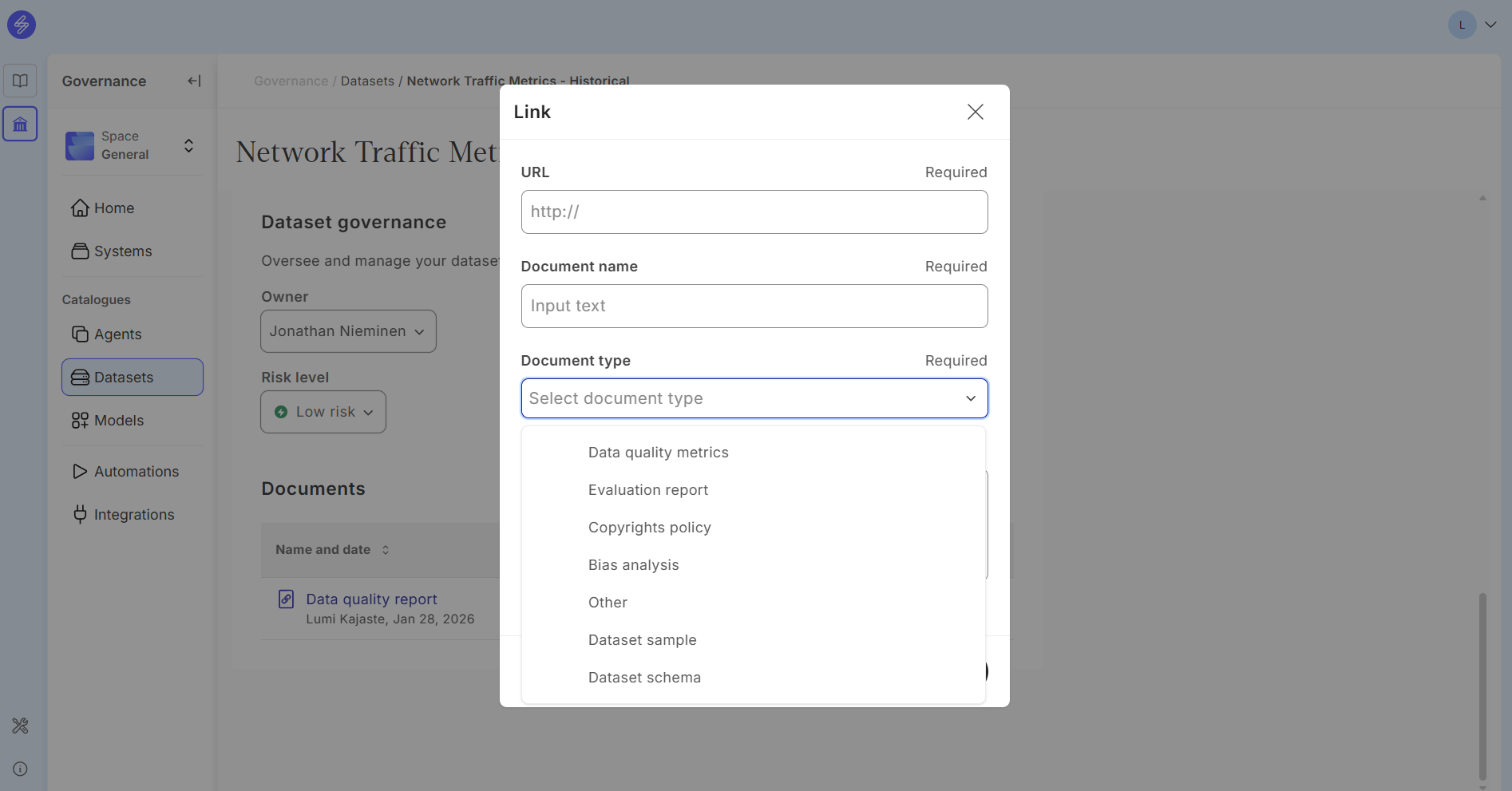Click the Data quality report link icon
Viewport: 1512px width, 791px height.
[286, 599]
